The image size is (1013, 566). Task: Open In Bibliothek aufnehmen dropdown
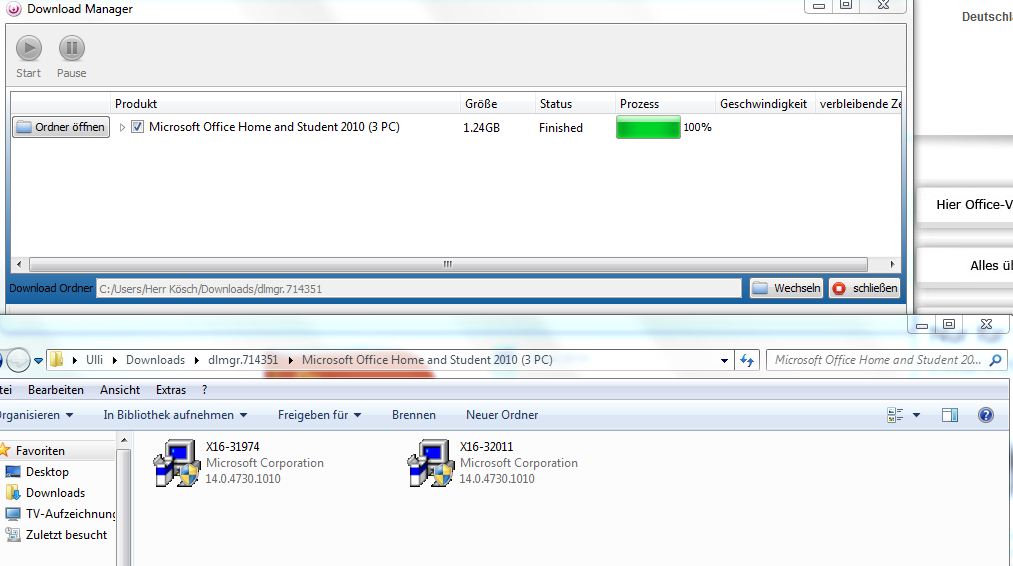coord(175,415)
